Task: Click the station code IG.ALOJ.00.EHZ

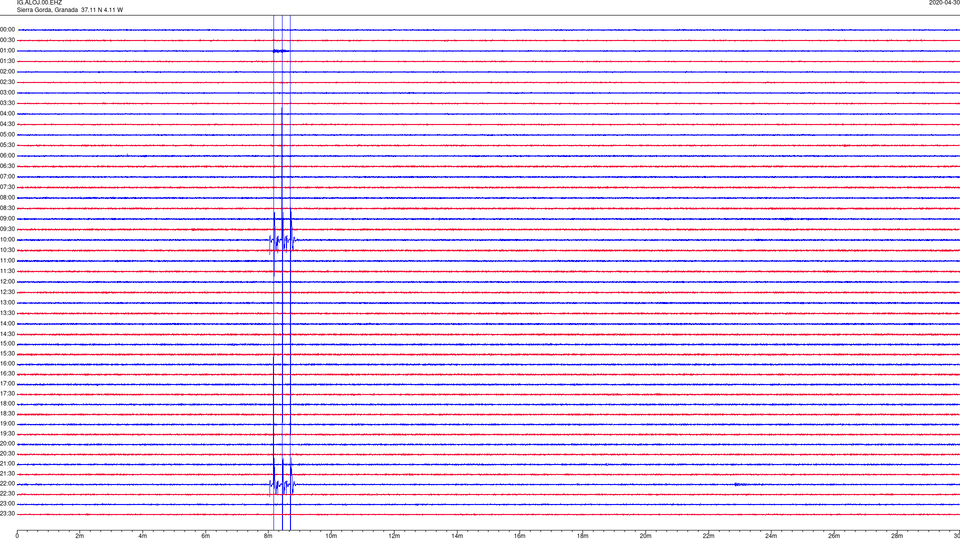Action: (x=39, y=3)
